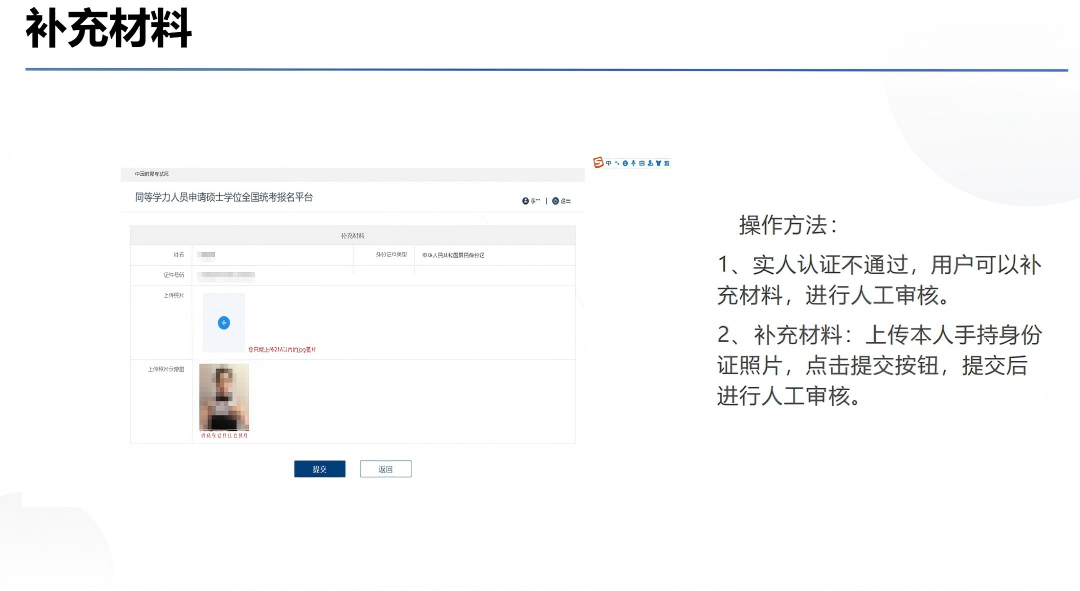
Task: Click the 中国教育考试网 top link
Action: (153, 174)
